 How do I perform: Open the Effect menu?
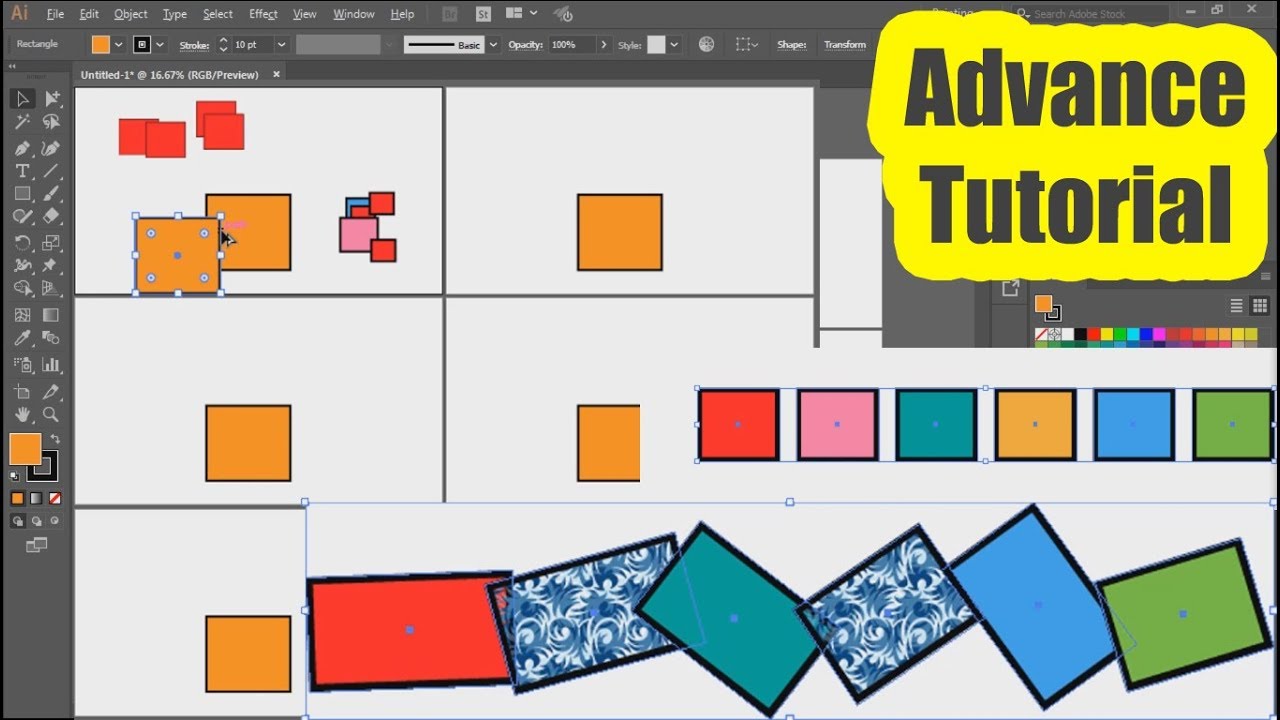264,14
